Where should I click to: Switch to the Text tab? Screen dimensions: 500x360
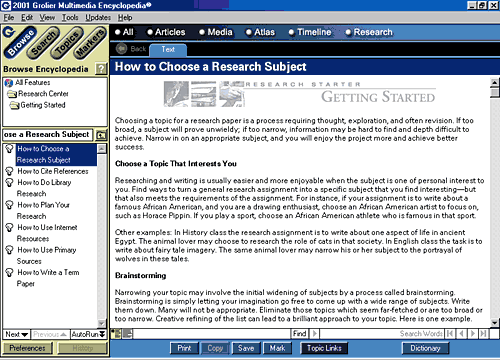click(x=168, y=50)
